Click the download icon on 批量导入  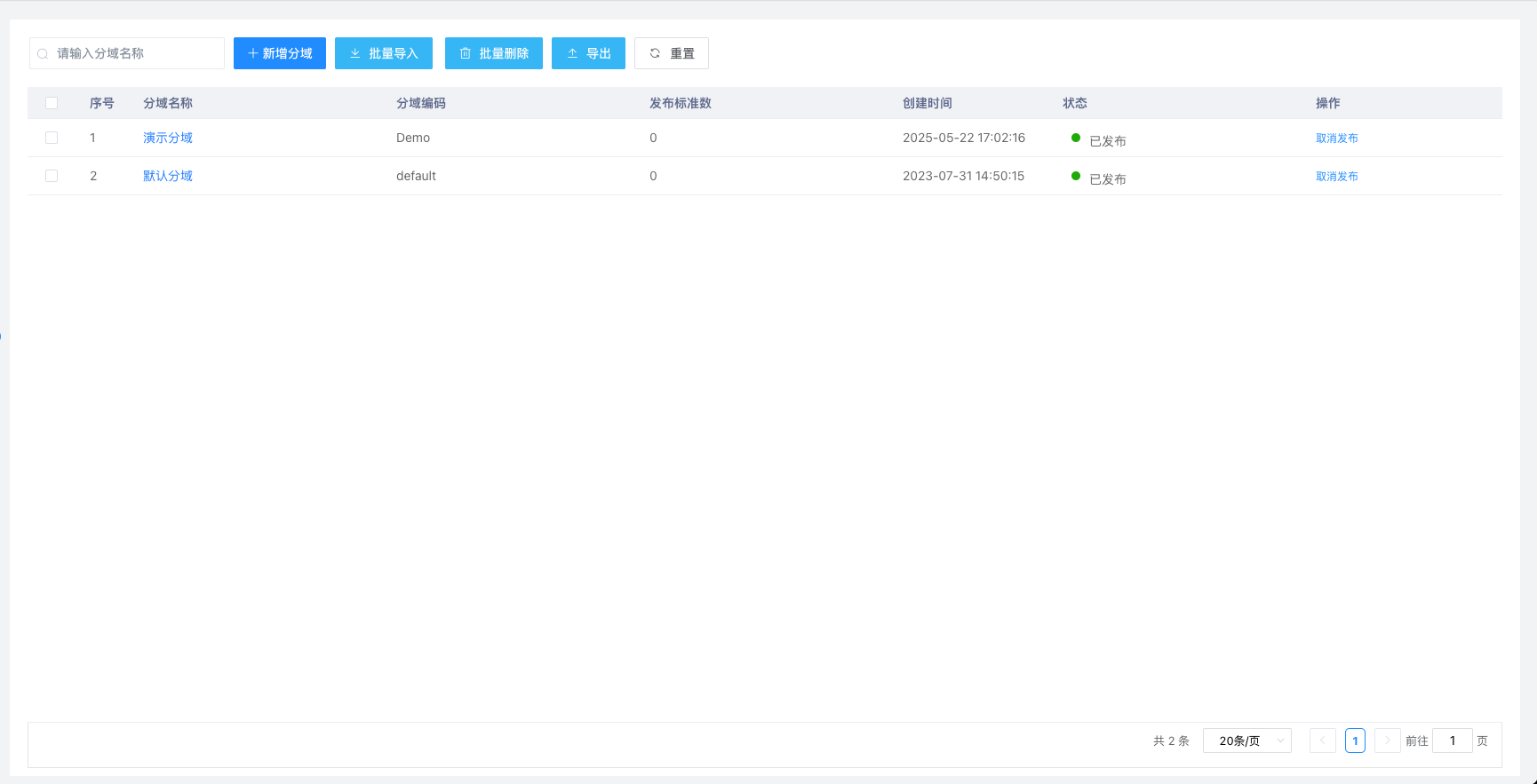pos(355,53)
